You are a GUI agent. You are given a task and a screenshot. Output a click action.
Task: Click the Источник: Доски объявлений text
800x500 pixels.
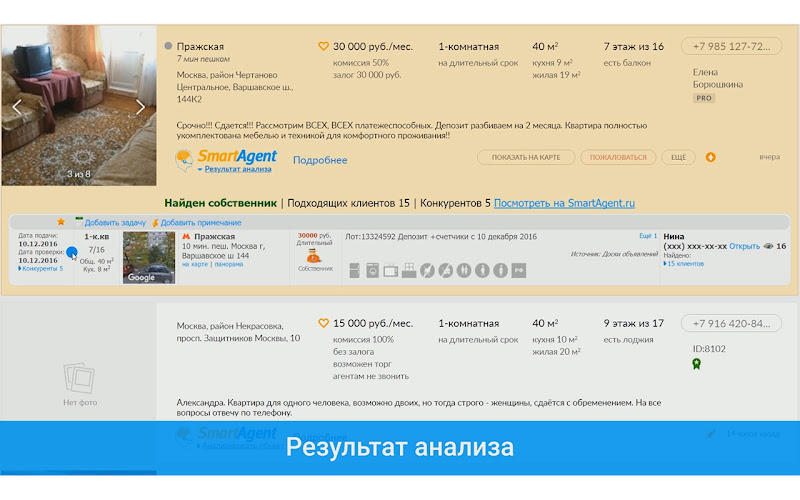click(614, 254)
